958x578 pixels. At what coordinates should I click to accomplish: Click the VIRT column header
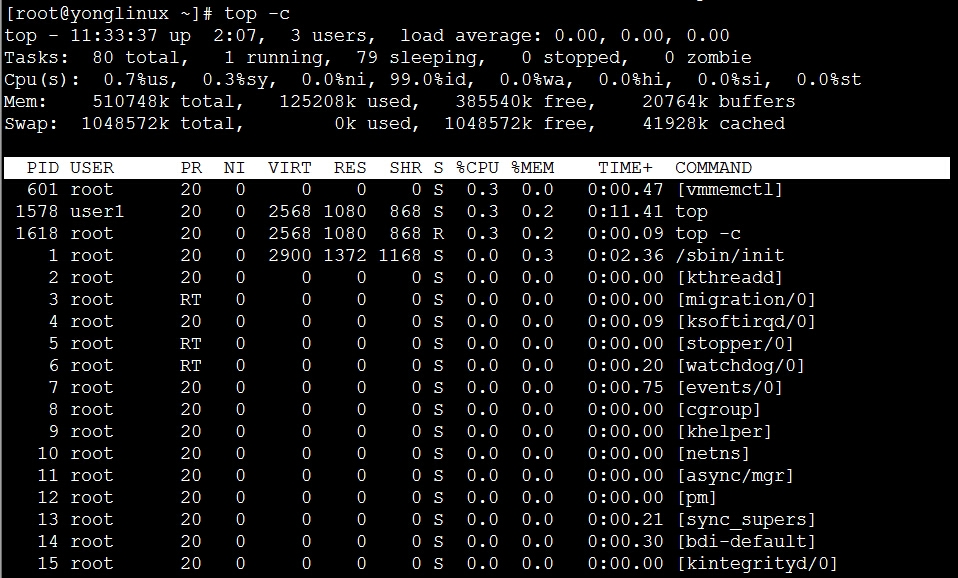click(x=290, y=167)
